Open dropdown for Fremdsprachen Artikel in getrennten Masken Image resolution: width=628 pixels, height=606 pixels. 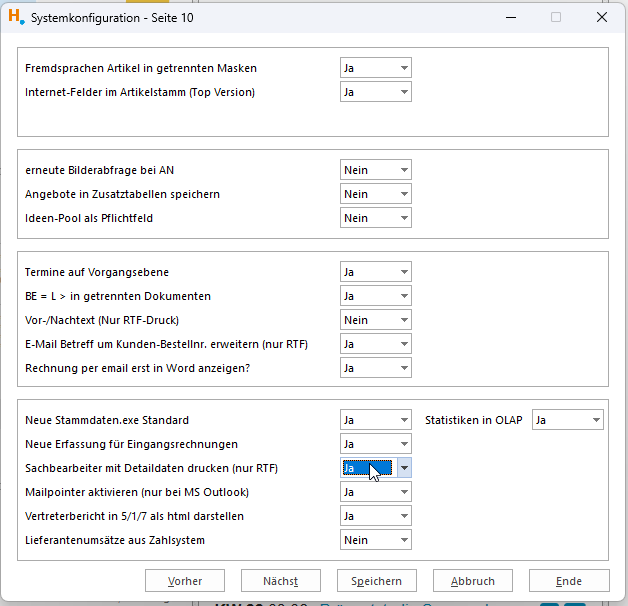tap(375, 68)
